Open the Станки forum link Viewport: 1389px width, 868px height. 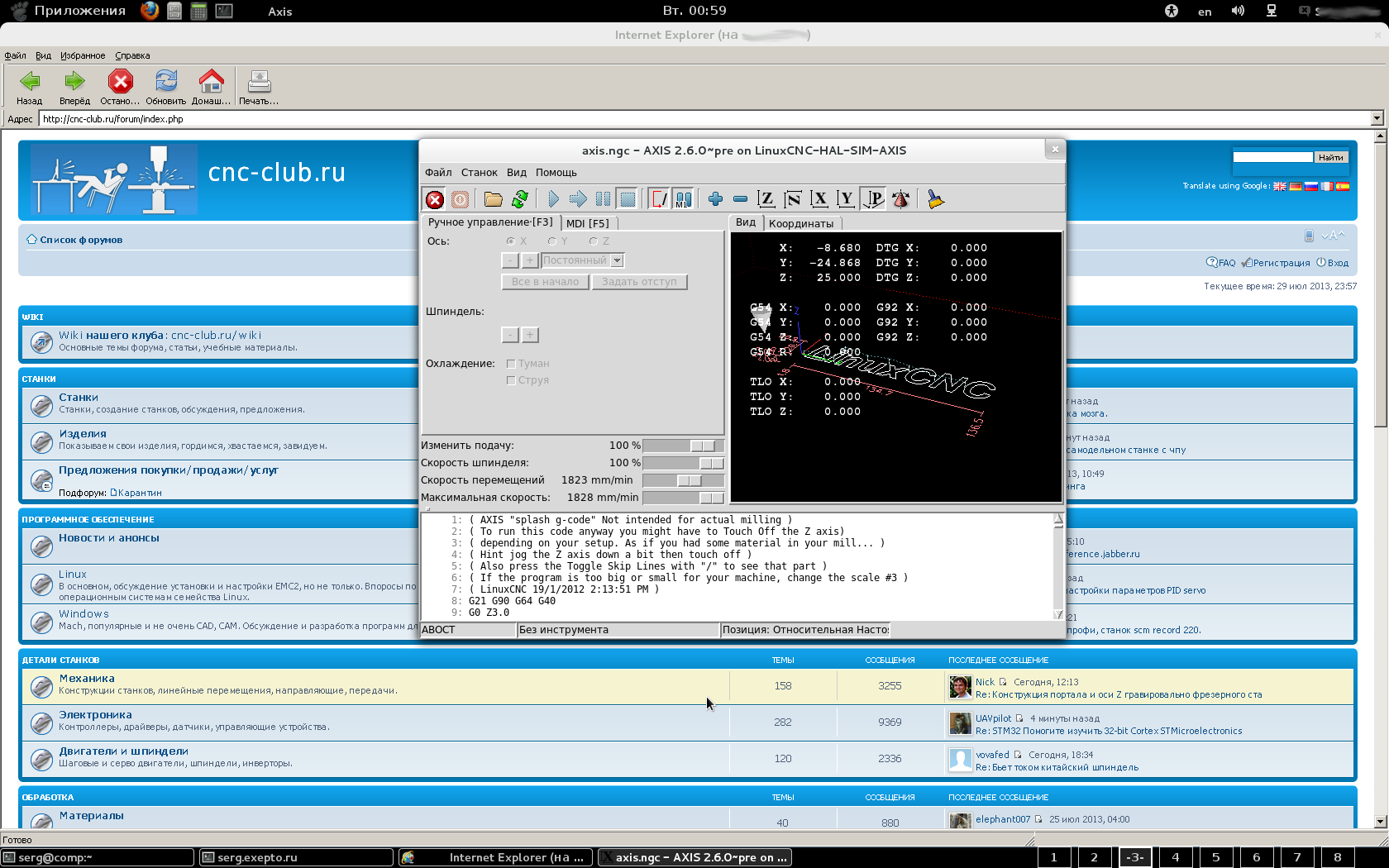point(79,398)
